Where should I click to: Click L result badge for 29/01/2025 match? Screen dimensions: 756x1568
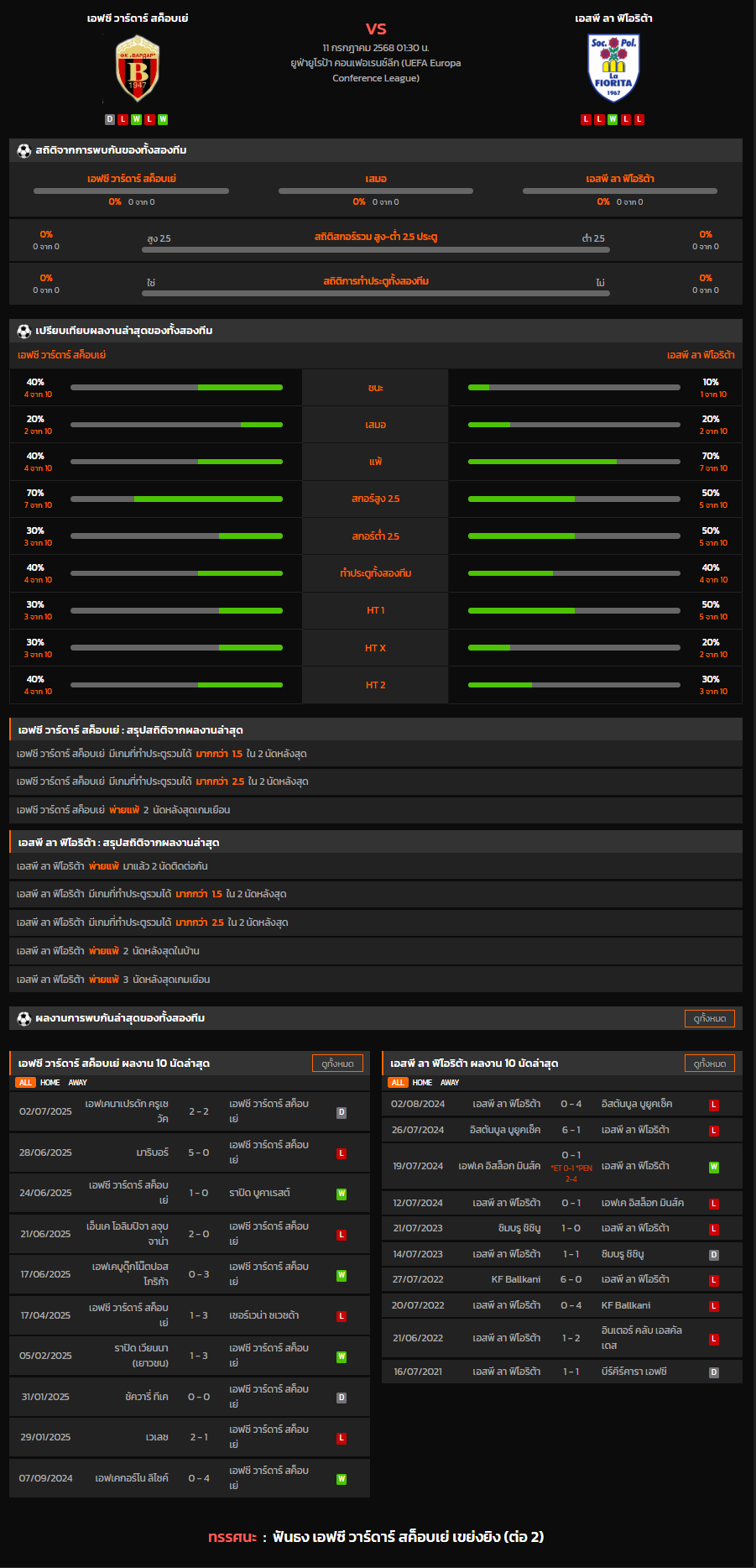point(342,1438)
